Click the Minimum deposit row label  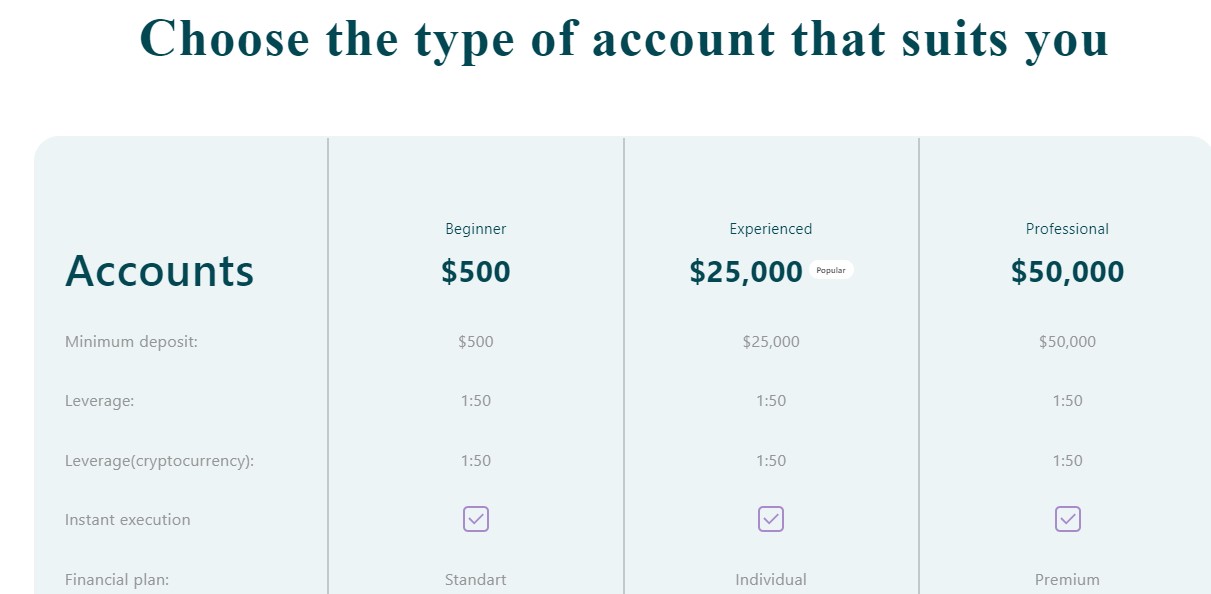(x=131, y=342)
